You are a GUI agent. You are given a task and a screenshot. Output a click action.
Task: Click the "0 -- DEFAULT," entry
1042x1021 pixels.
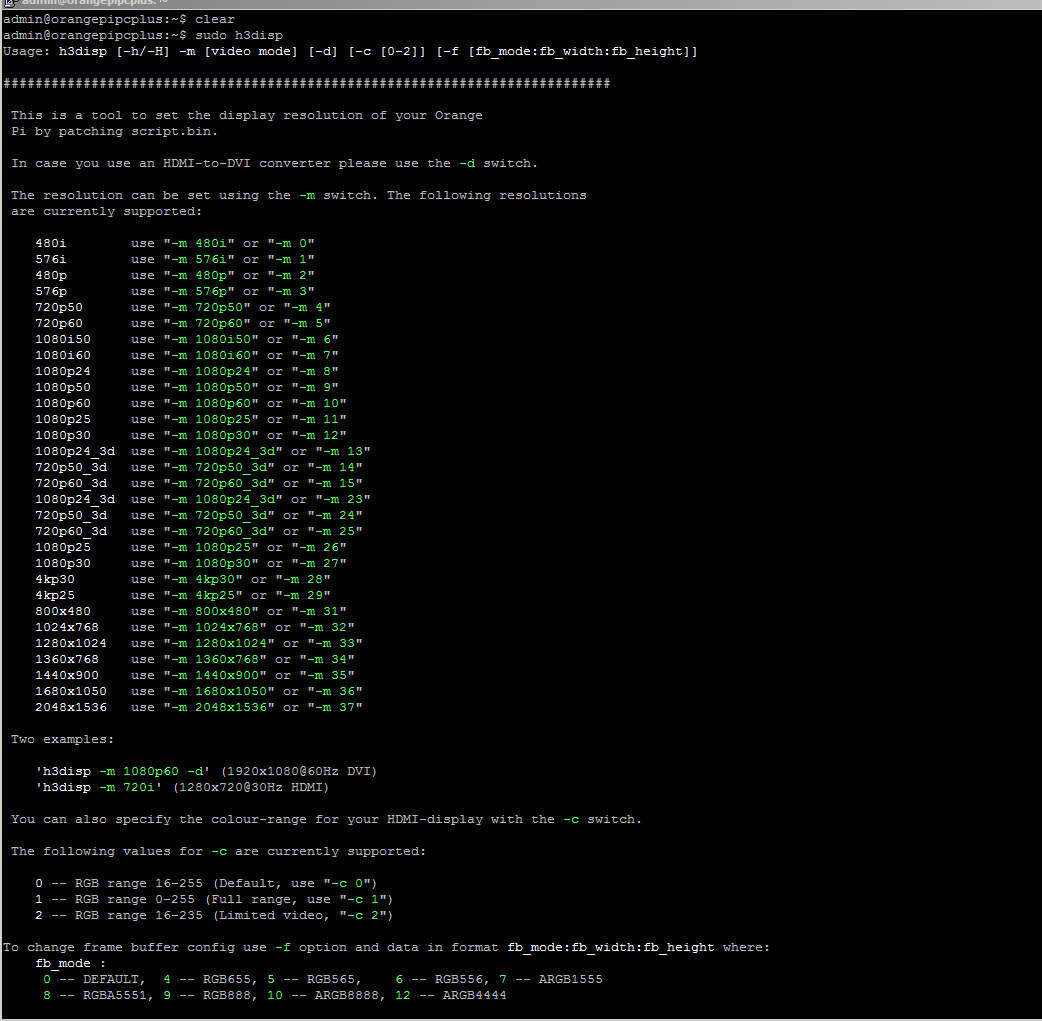tap(95, 979)
